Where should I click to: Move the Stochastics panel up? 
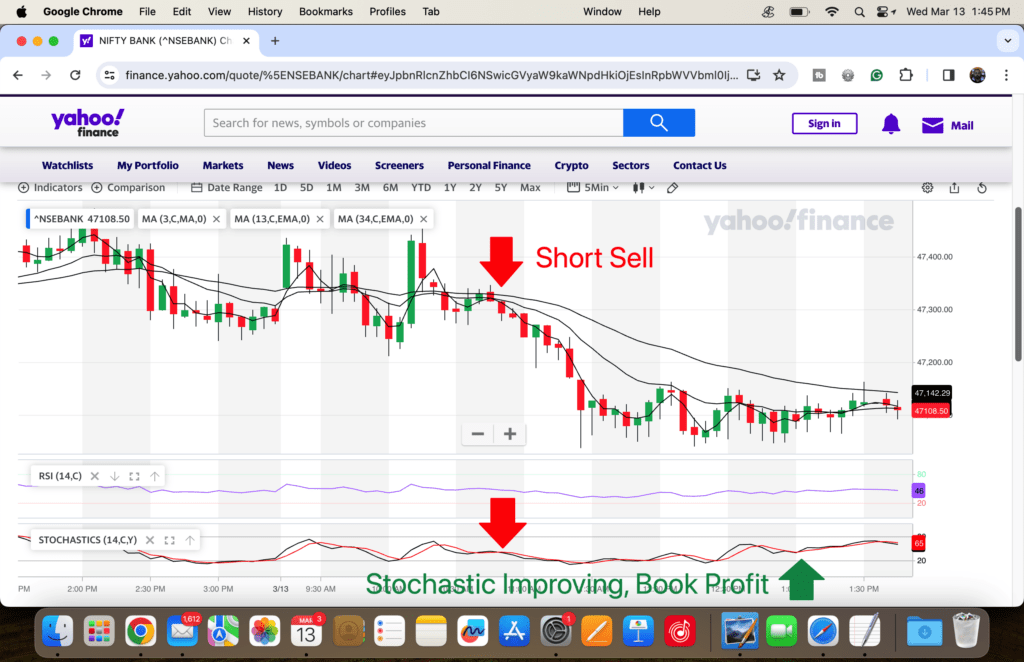click(x=190, y=540)
